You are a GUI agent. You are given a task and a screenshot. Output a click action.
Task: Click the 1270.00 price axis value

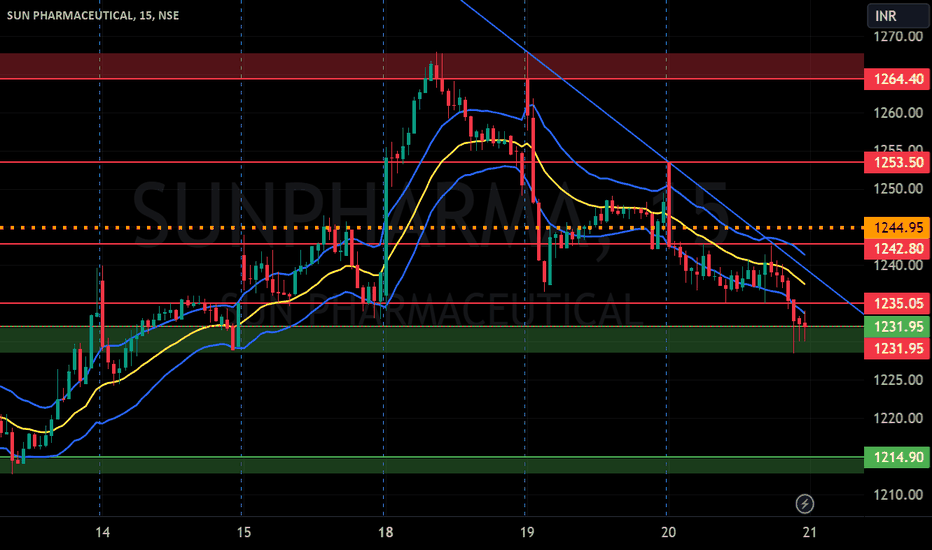point(898,37)
